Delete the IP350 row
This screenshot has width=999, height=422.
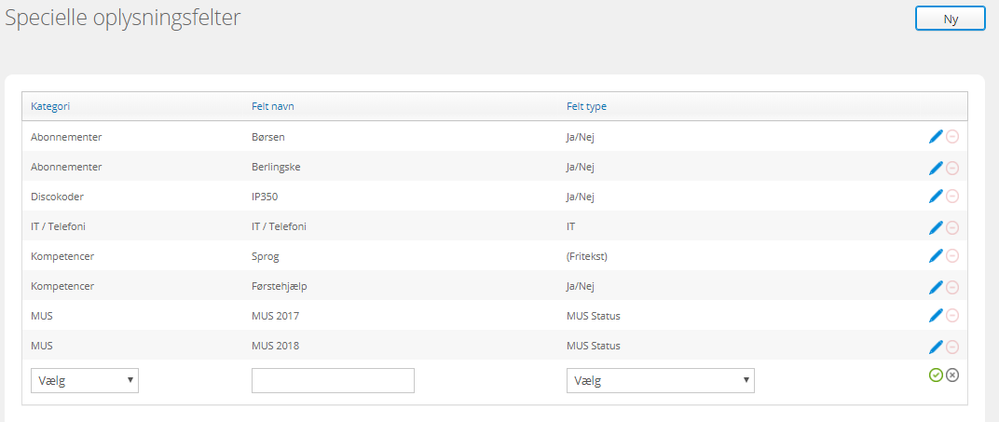[x=952, y=197]
